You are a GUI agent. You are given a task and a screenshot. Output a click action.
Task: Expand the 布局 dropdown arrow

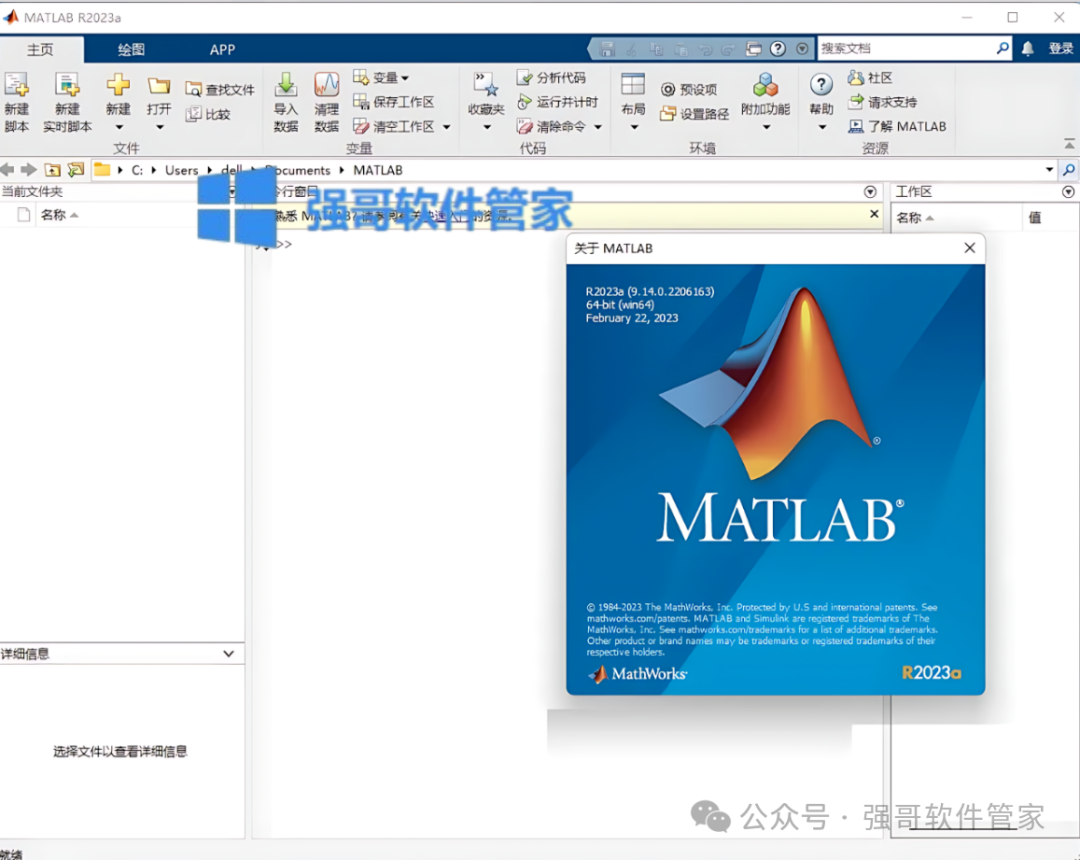point(634,127)
